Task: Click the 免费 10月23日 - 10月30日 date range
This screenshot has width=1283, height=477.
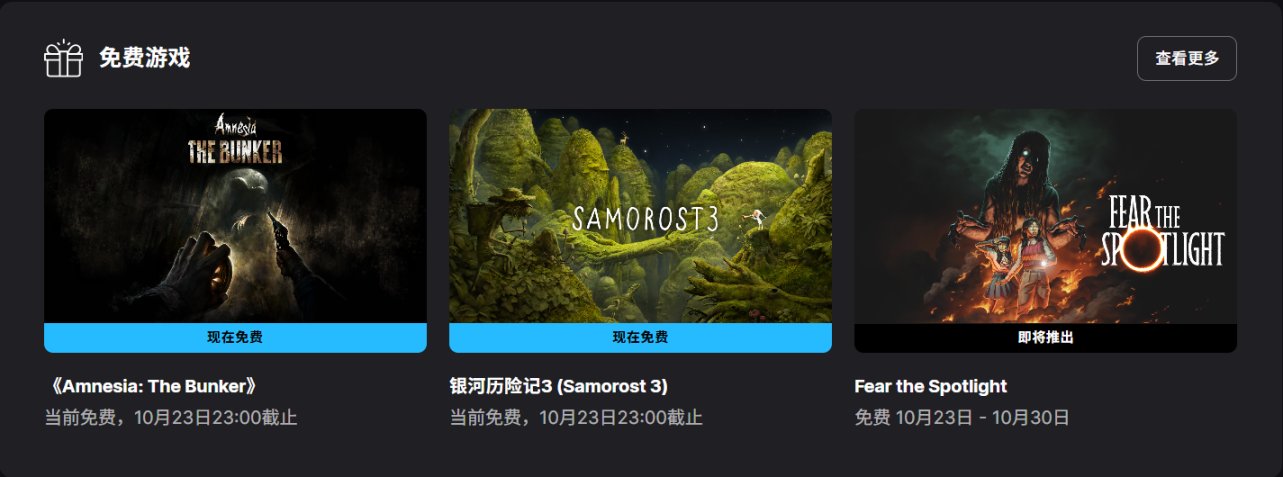Action: coord(962,417)
